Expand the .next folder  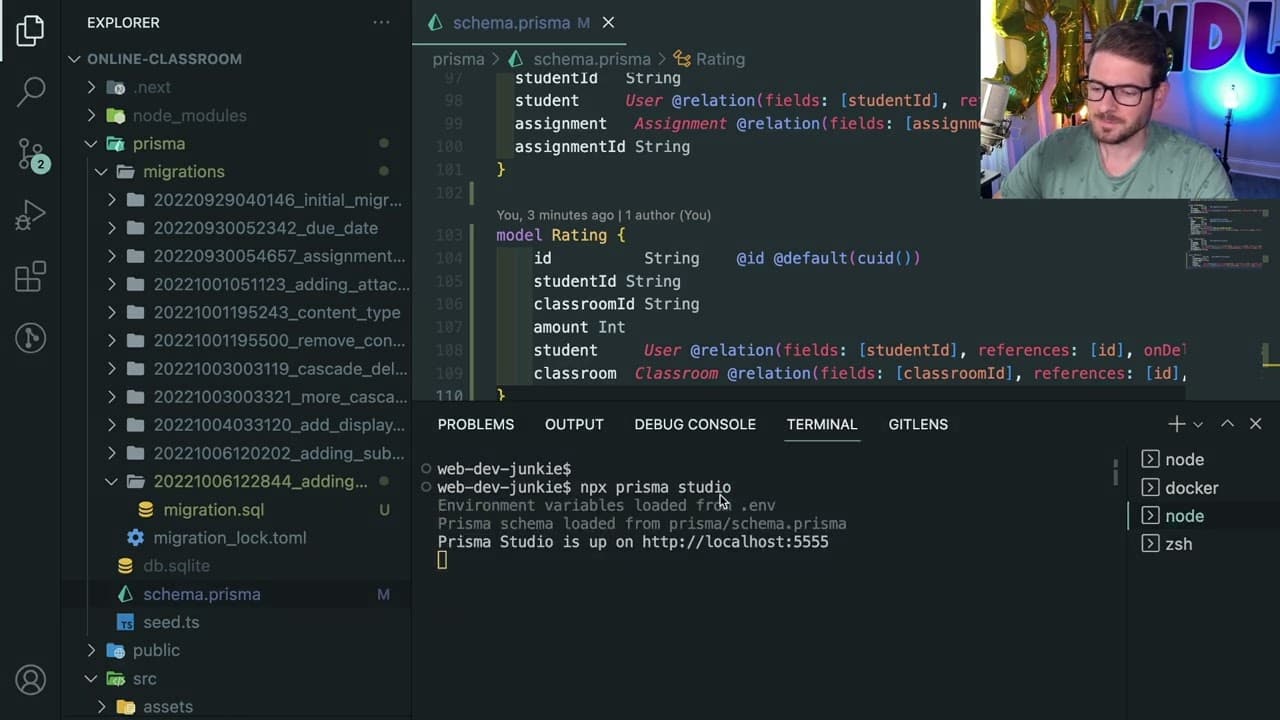[151, 87]
